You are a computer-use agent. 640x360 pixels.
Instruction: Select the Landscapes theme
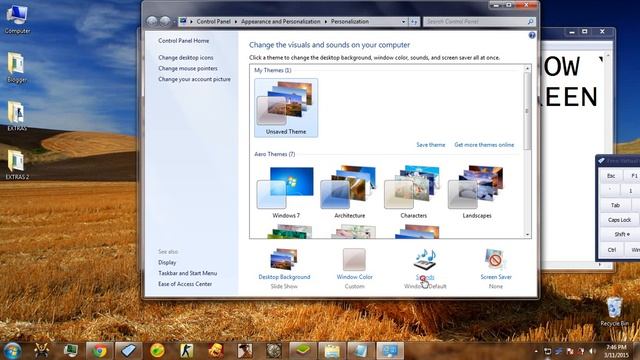click(x=477, y=192)
